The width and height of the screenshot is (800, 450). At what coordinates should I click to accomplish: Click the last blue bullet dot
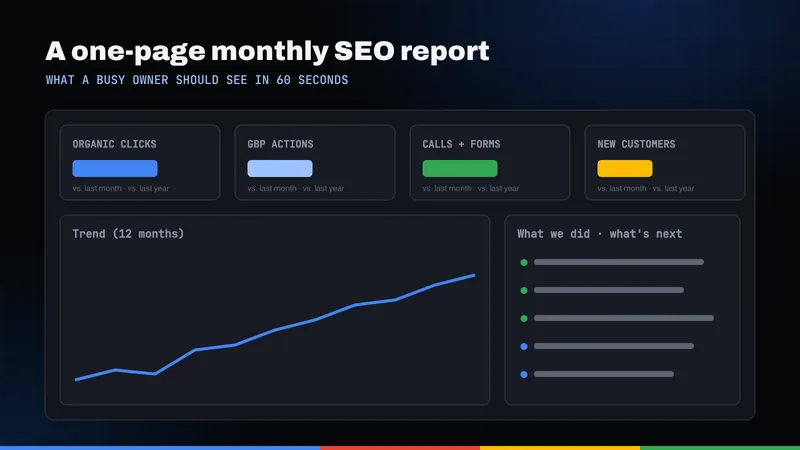524,374
